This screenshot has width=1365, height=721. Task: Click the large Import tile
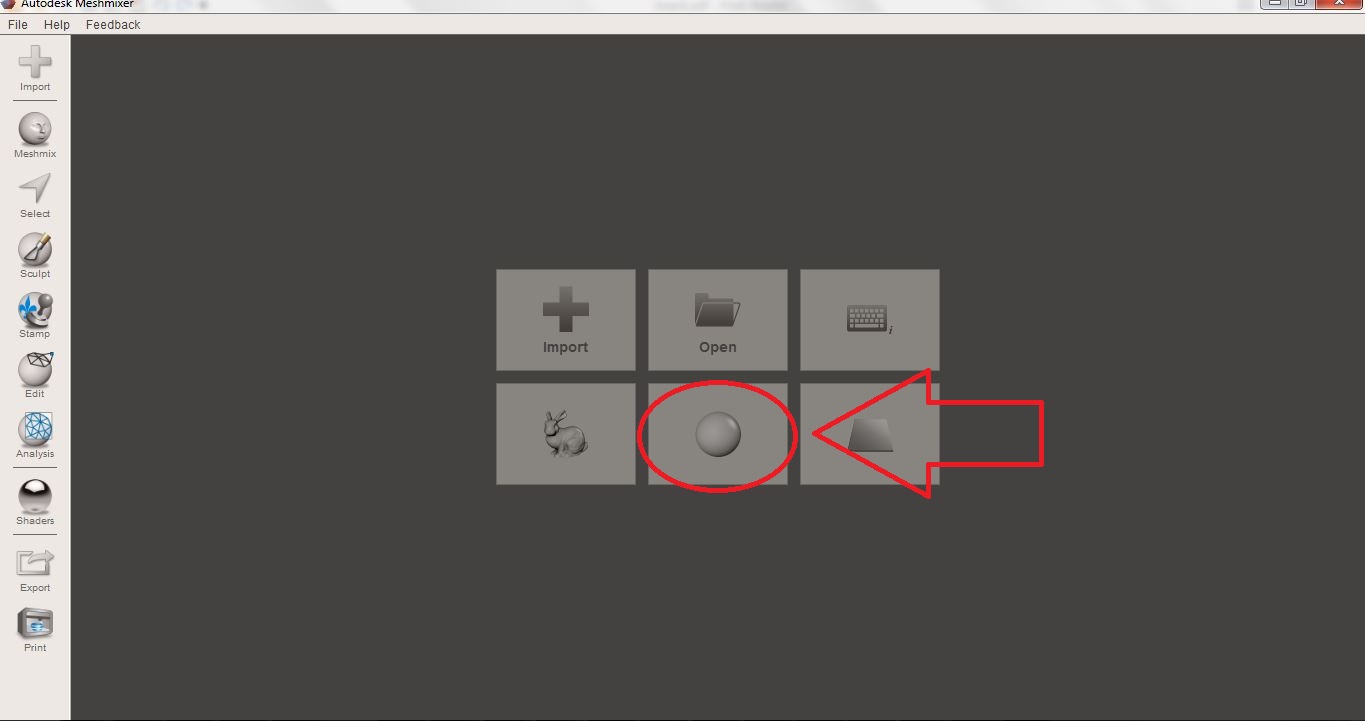click(566, 320)
